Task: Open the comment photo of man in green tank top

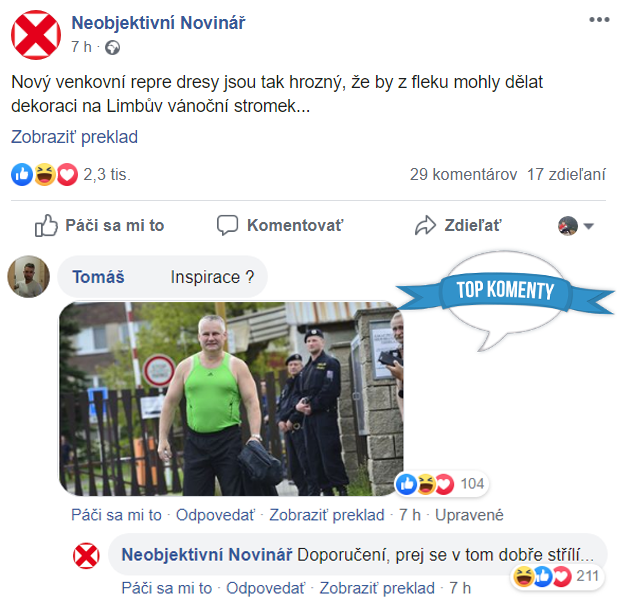Action: point(231,399)
